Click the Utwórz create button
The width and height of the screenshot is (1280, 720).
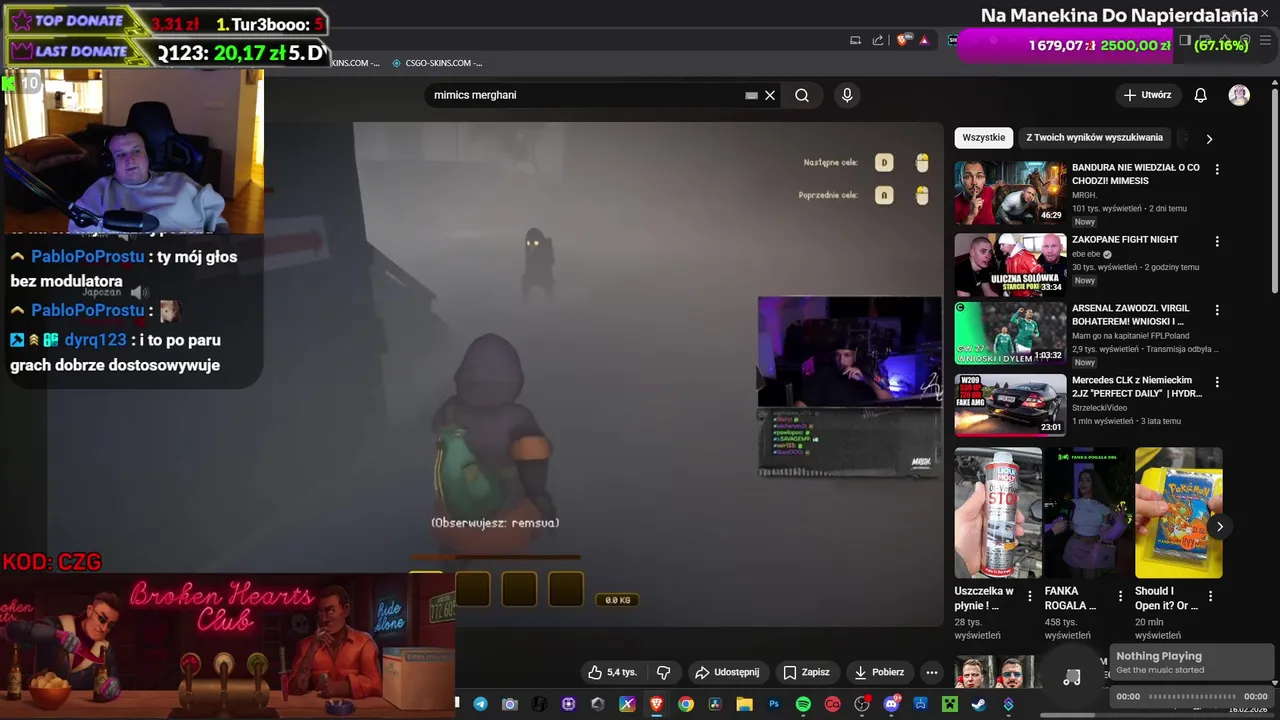click(x=1147, y=95)
